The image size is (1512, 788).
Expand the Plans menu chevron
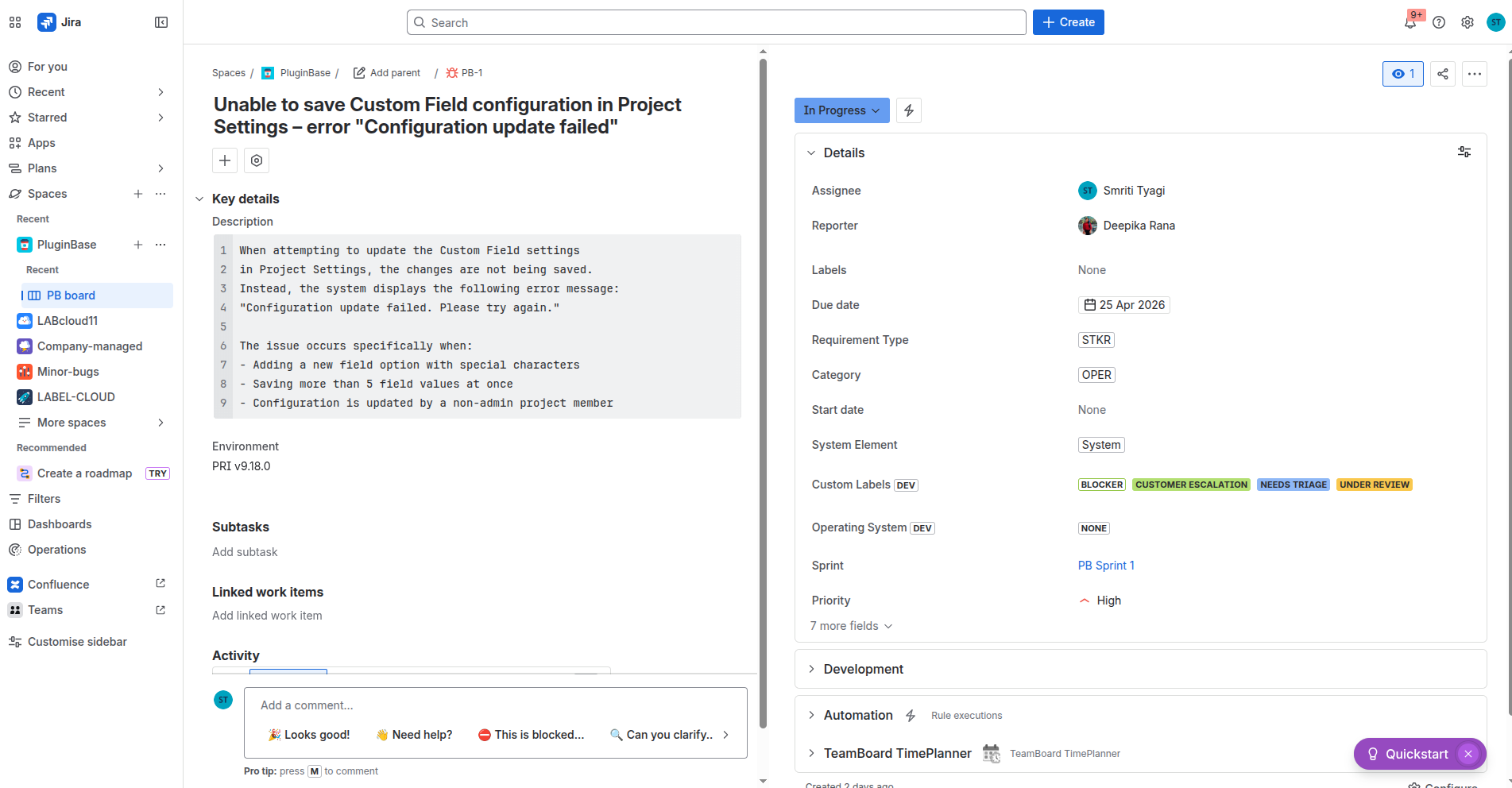point(160,168)
